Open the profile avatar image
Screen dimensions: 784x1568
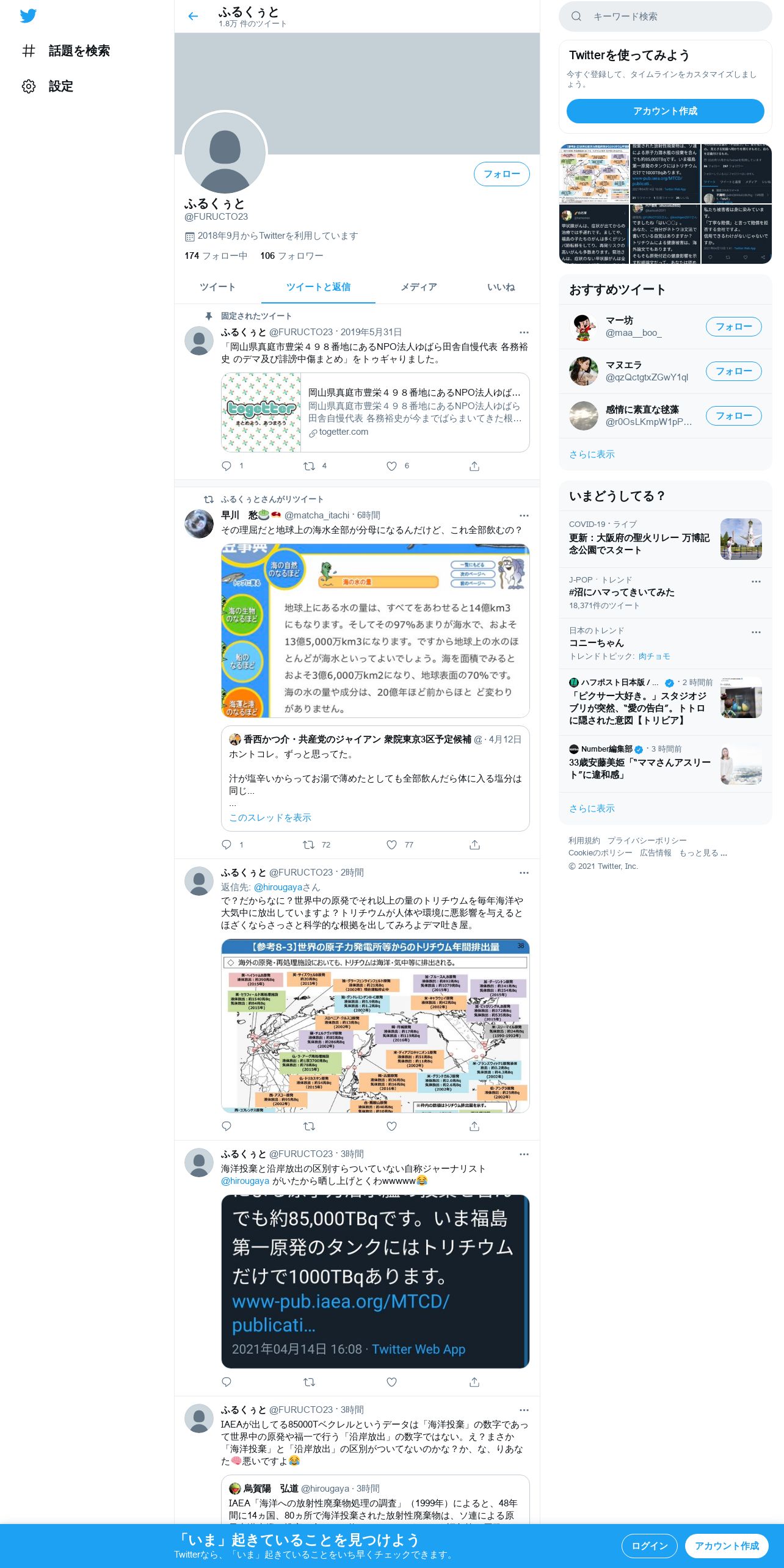(225, 153)
